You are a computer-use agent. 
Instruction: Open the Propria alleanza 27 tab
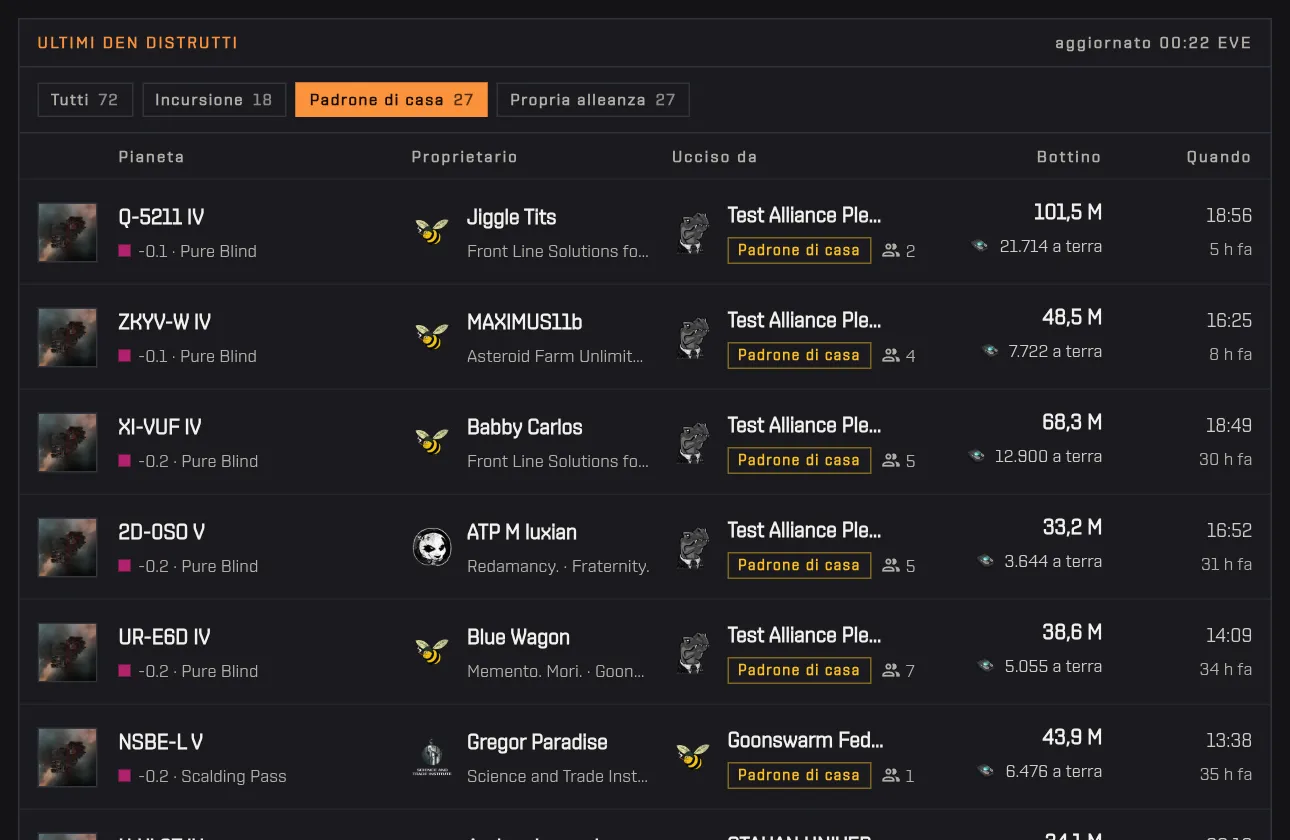pos(593,100)
